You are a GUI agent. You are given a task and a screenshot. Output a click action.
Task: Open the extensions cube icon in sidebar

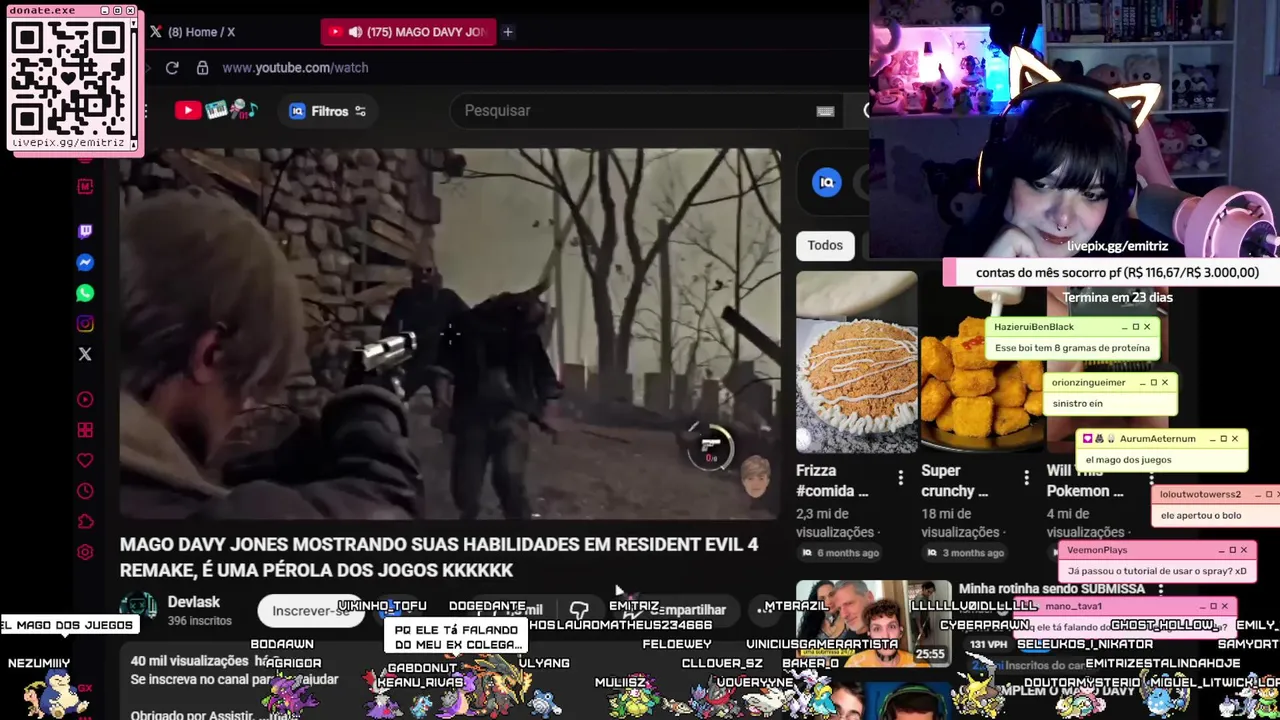tap(85, 522)
